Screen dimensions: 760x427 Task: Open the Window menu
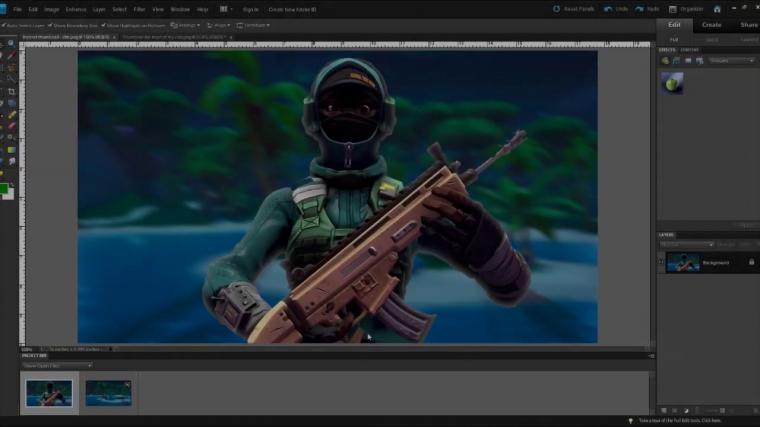pyautogui.click(x=180, y=9)
